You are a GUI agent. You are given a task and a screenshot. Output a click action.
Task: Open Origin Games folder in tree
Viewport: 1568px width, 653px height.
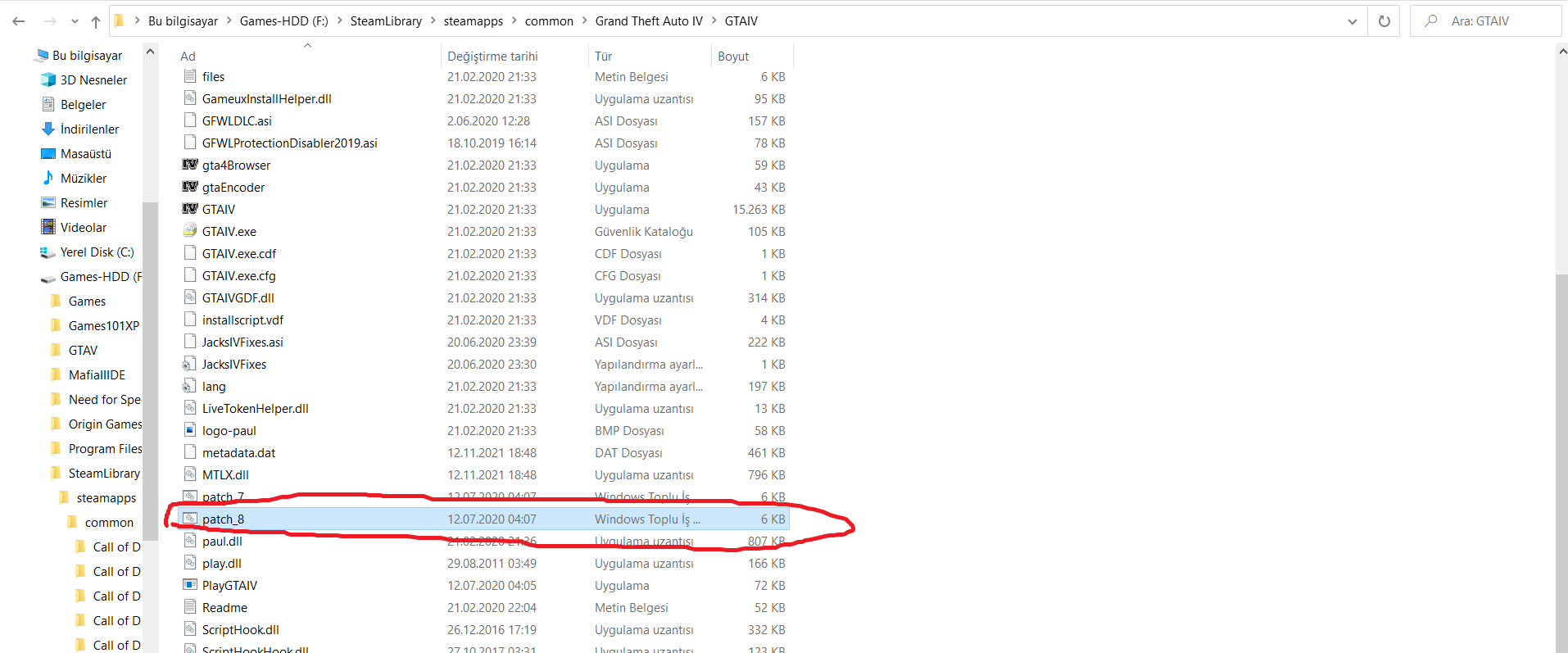tap(105, 424)
